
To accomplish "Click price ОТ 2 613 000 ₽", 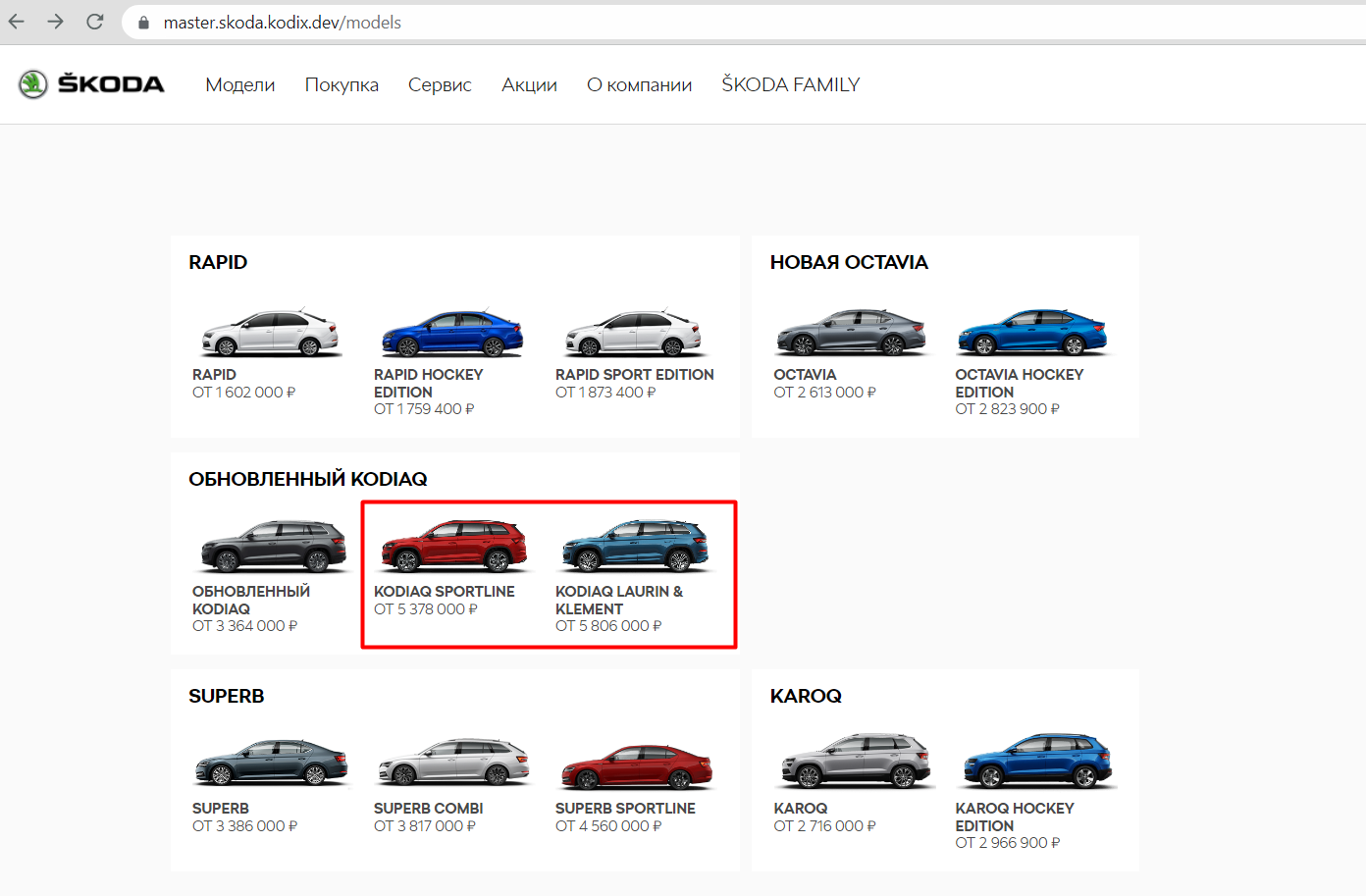I will (825, 393).
